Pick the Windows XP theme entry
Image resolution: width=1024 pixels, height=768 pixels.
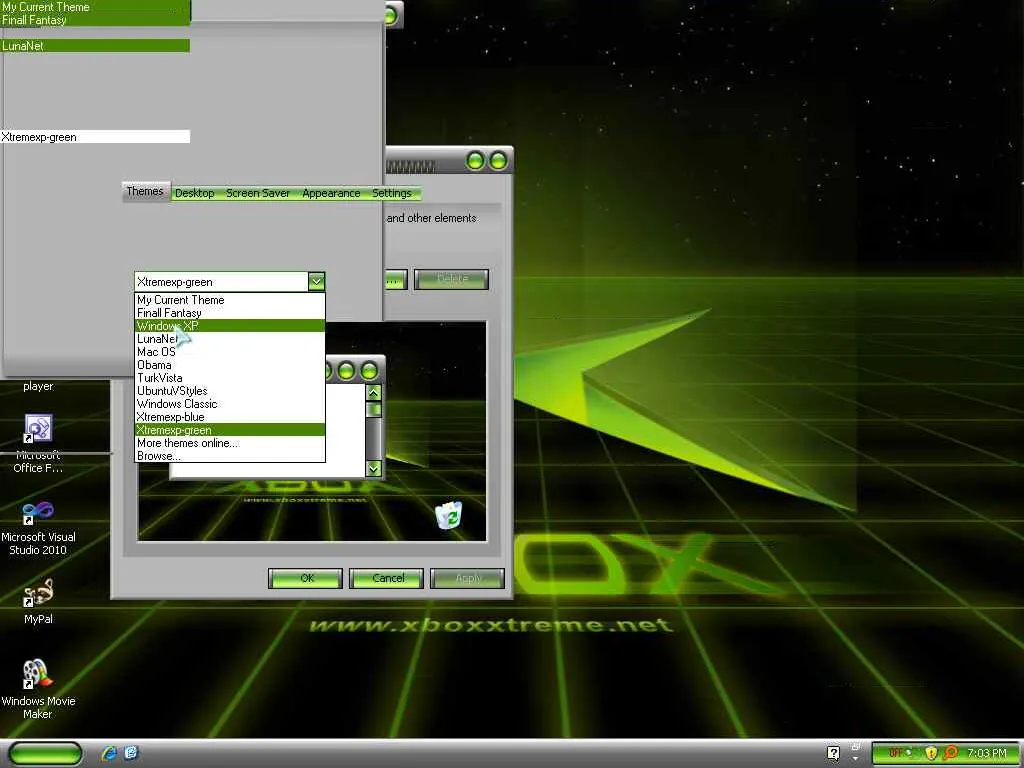230,326
